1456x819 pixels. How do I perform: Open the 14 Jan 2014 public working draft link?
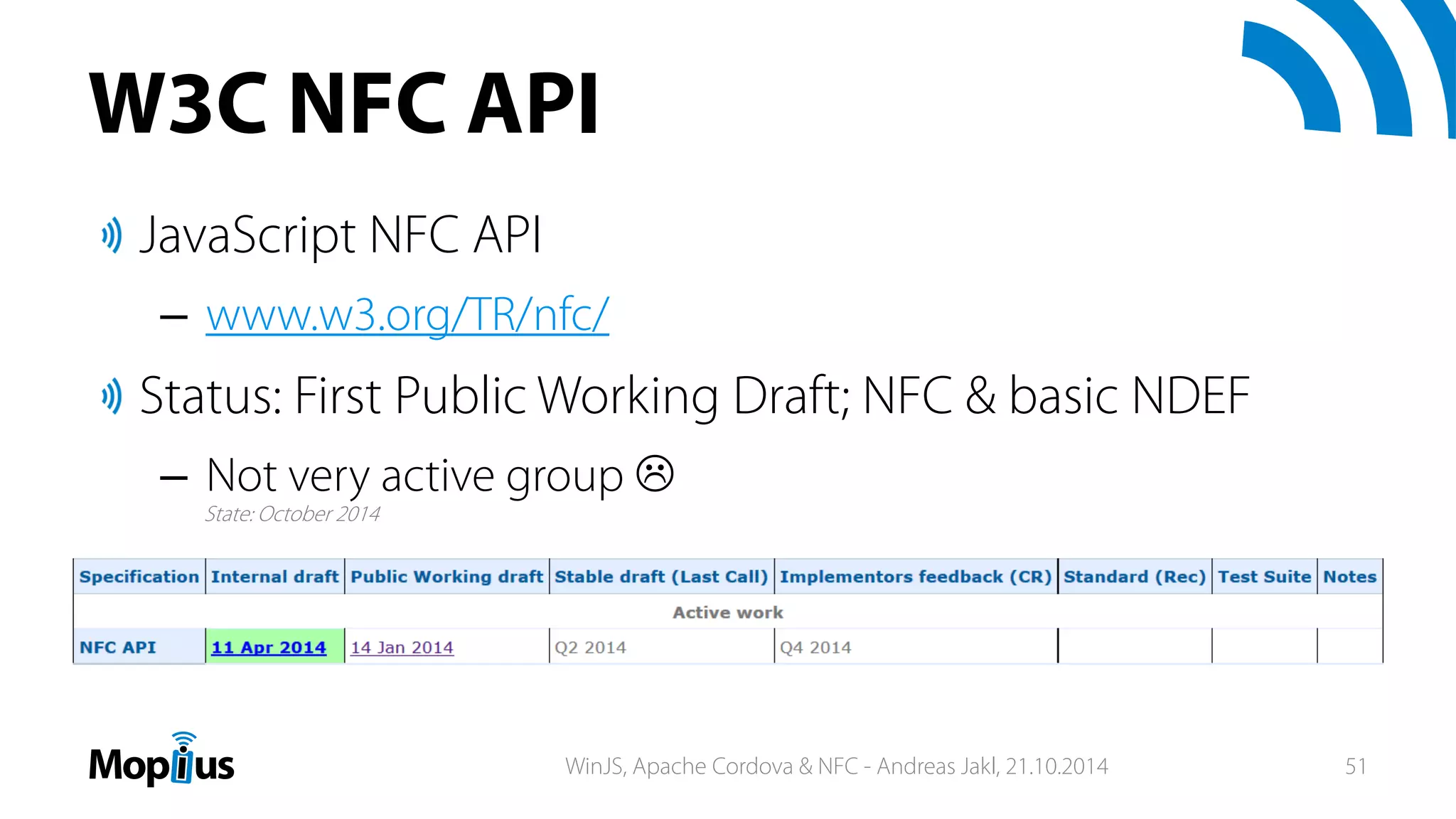pos(402,647)
